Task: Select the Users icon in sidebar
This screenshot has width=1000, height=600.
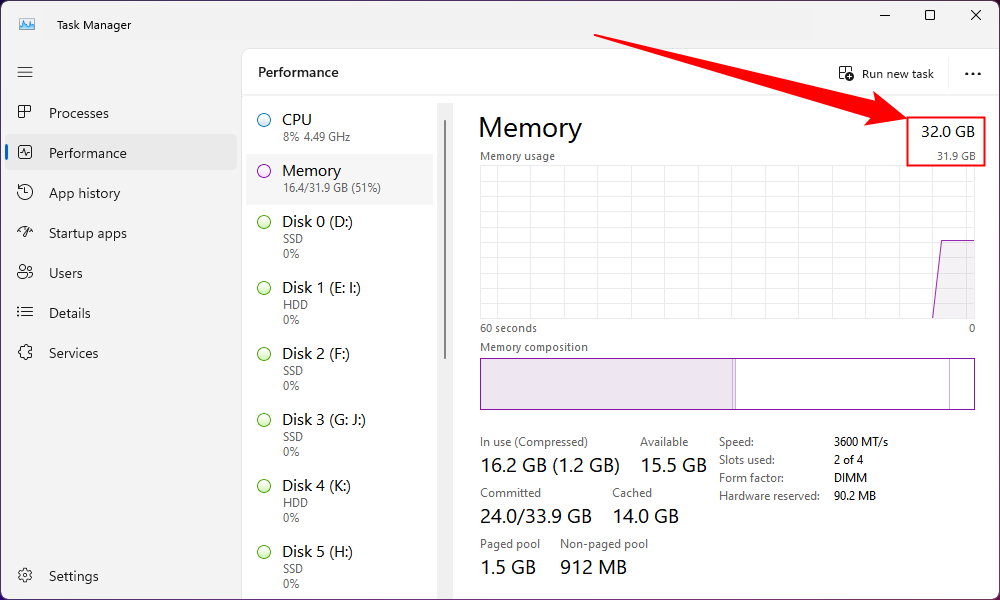Action: click(x=25, y=273)
